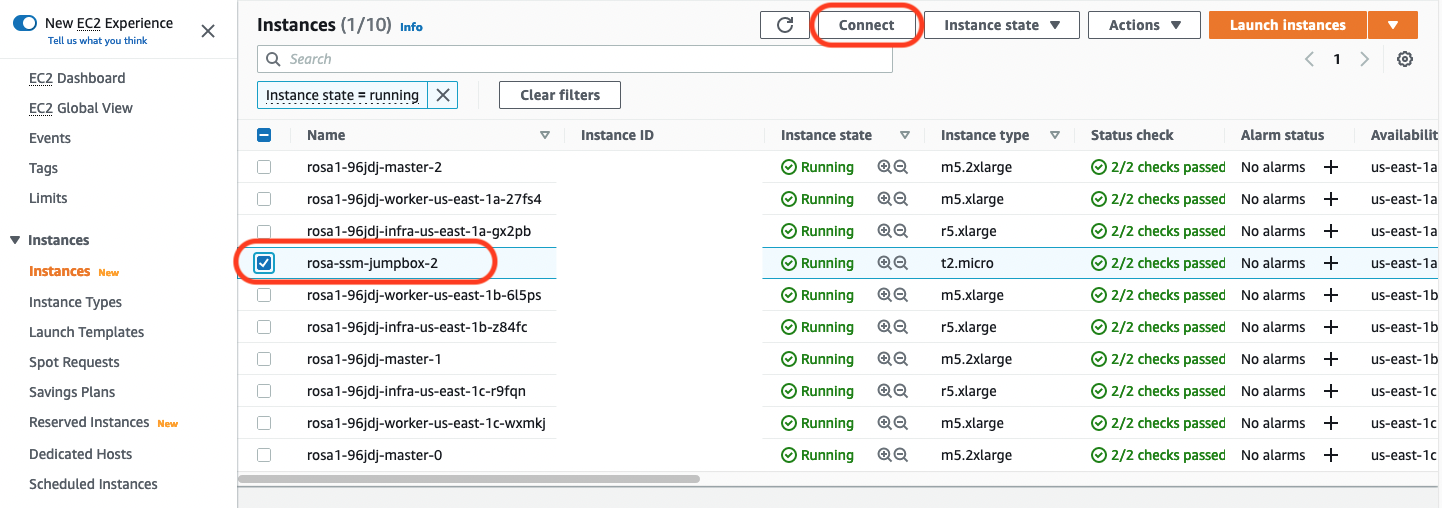Go to previous page of instances
1442x508 pixels.
tap(1309, 59)
